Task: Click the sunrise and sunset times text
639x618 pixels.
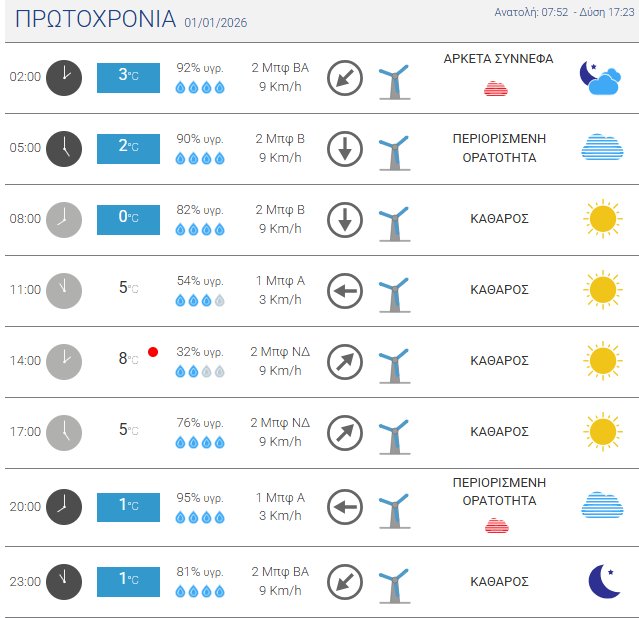Action: 565,13
